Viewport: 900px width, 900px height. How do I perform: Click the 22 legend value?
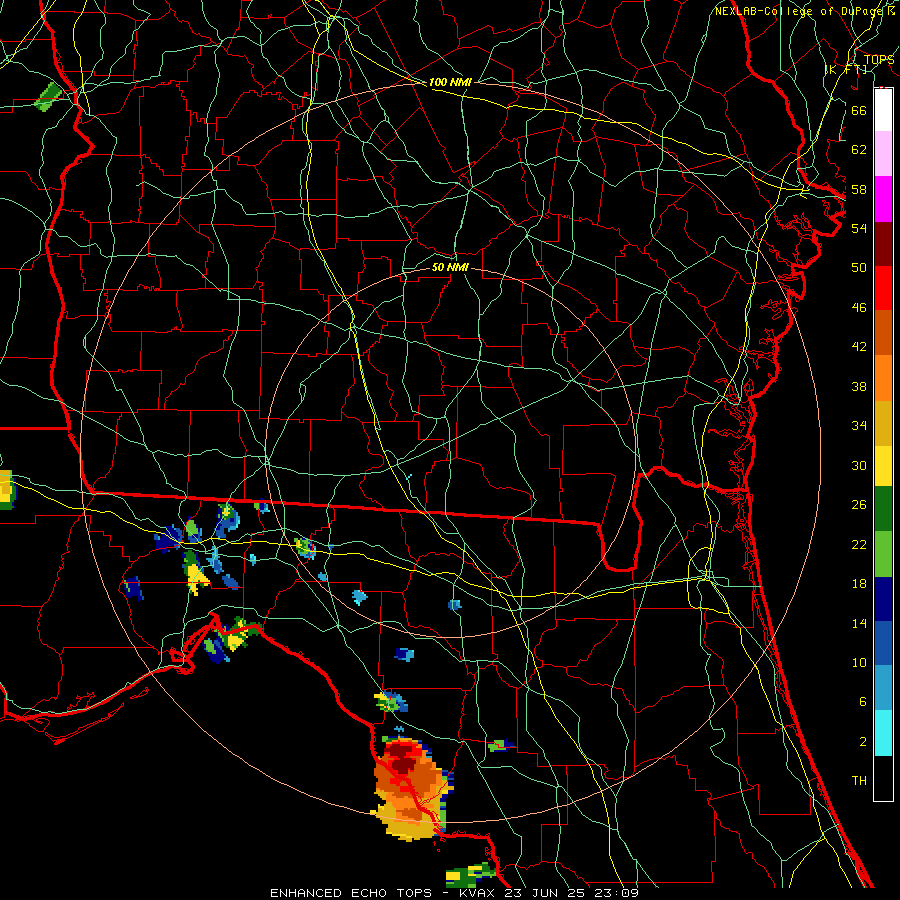click(x=859, y=544)
